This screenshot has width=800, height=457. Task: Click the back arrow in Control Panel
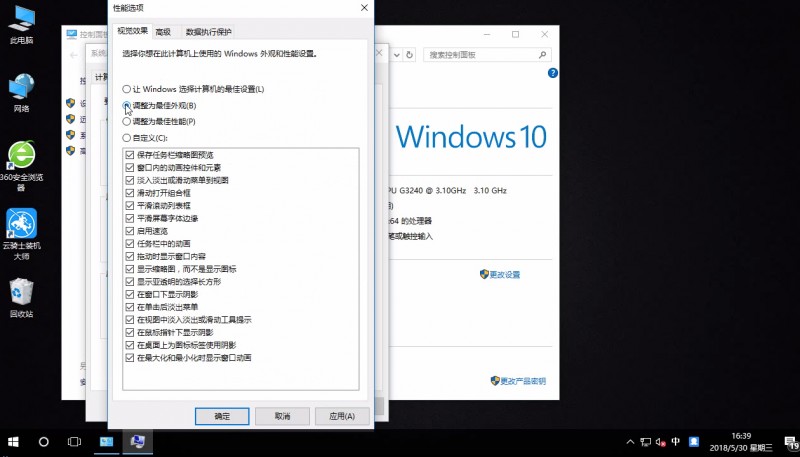click(x=74, y=55)
